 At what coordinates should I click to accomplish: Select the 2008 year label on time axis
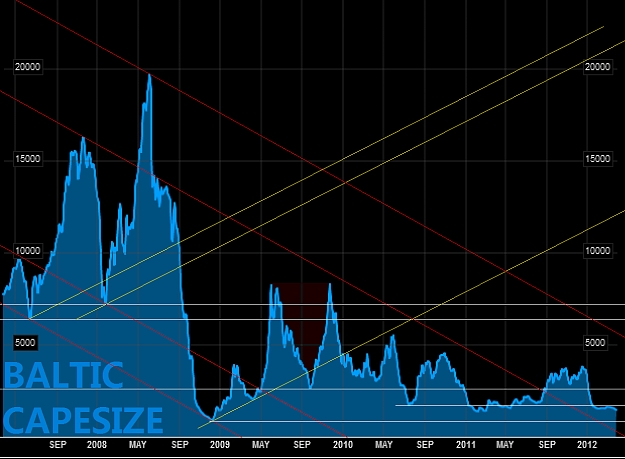97,445
